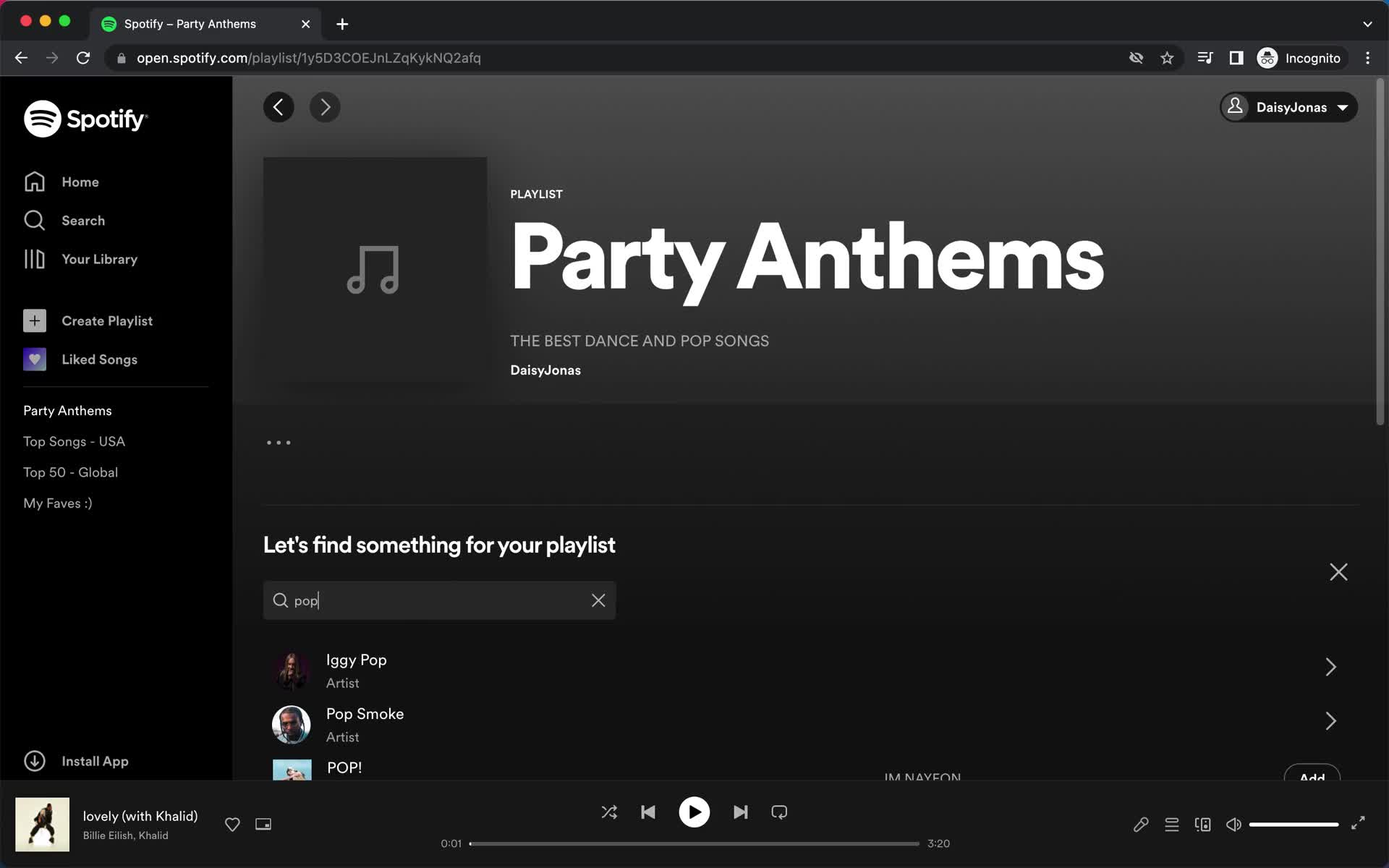The width and height of the screenshot is (1389, 868).
Task: Drag the volume slider to adjust level
Action: [1294, 824]
